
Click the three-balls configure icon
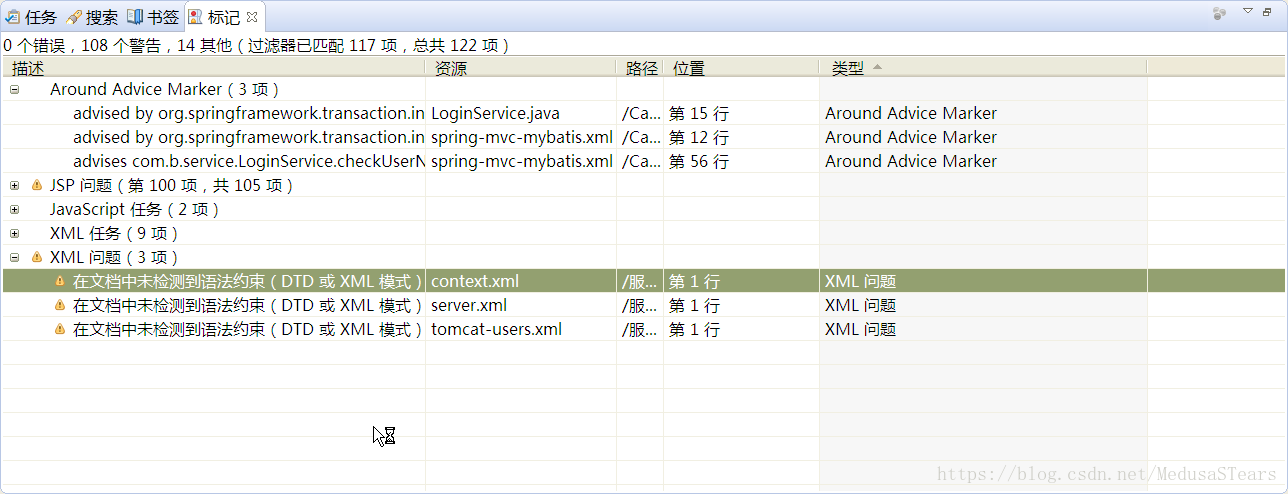pyautogui.click(x=1219, y=14)
